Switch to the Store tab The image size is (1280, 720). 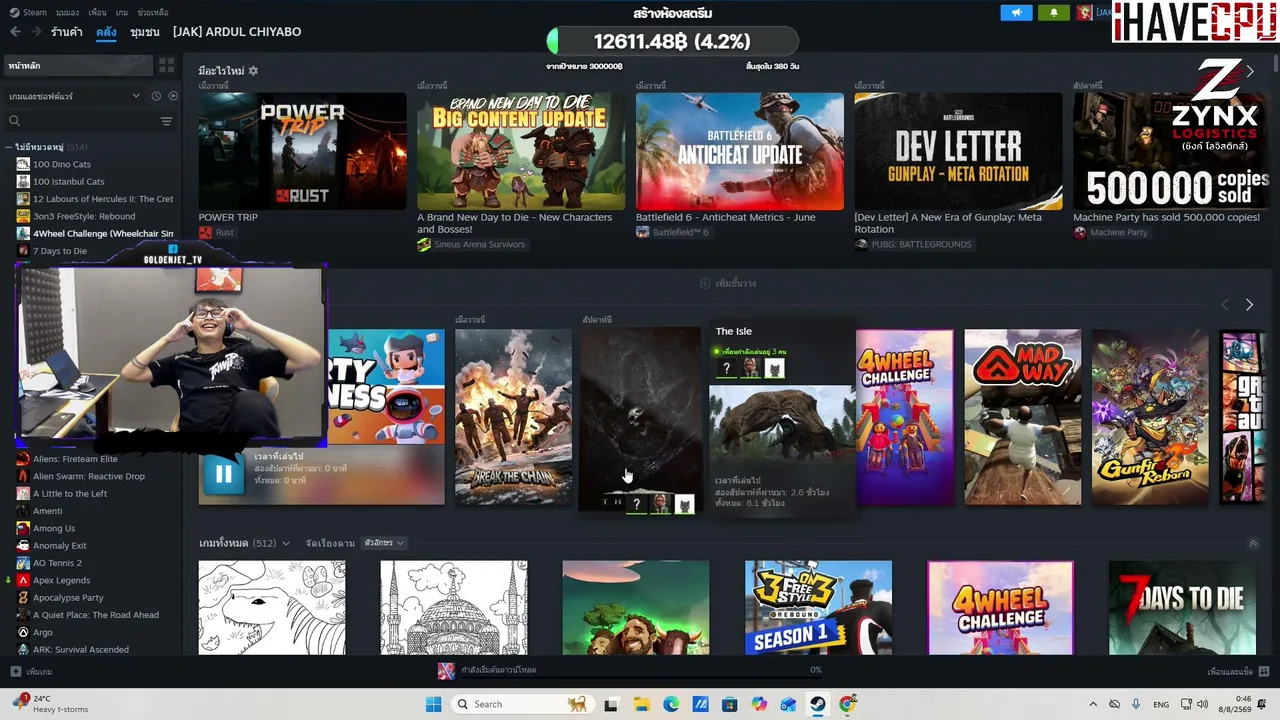point(67,32)
